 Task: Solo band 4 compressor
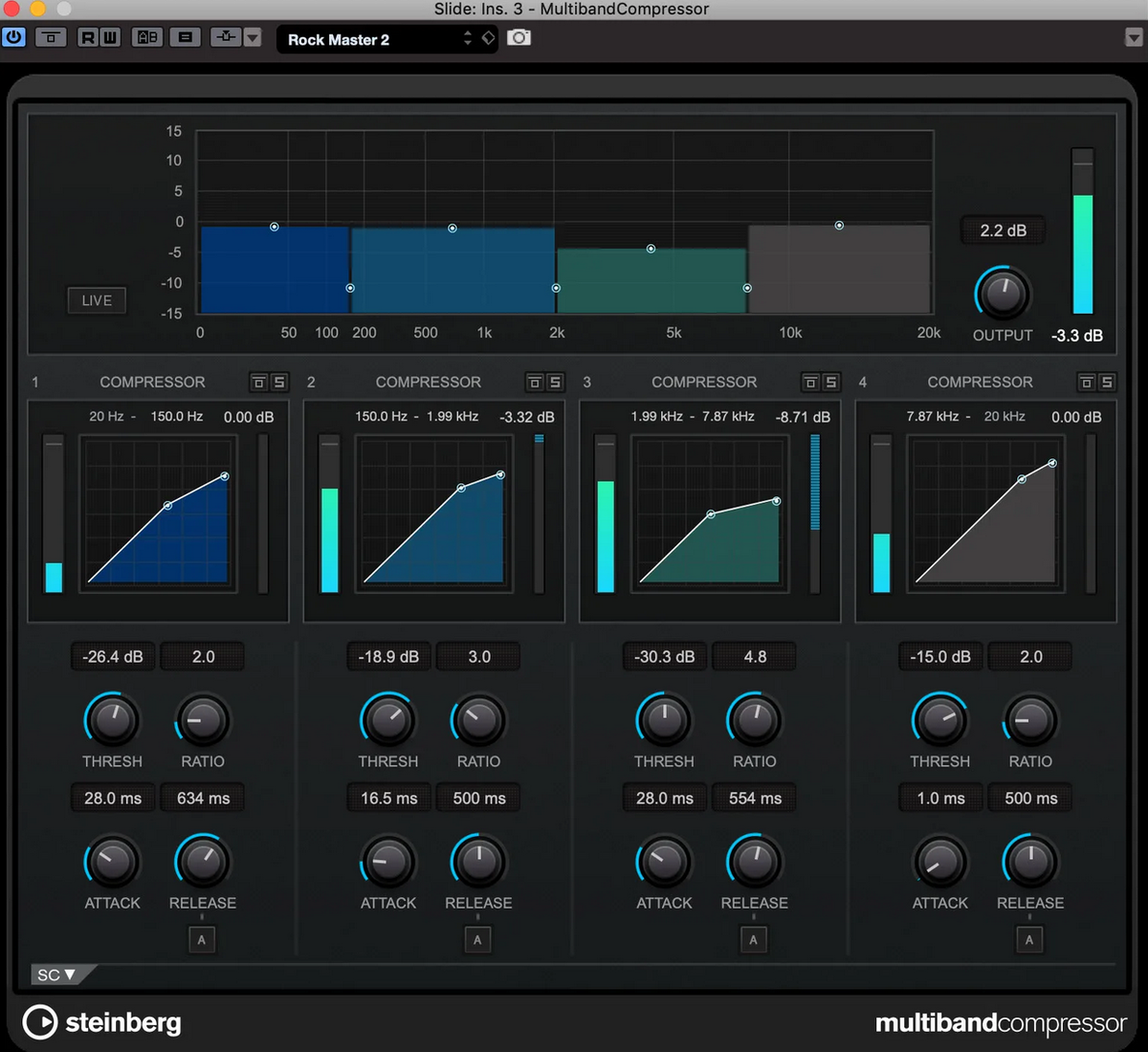point(1106,383)
